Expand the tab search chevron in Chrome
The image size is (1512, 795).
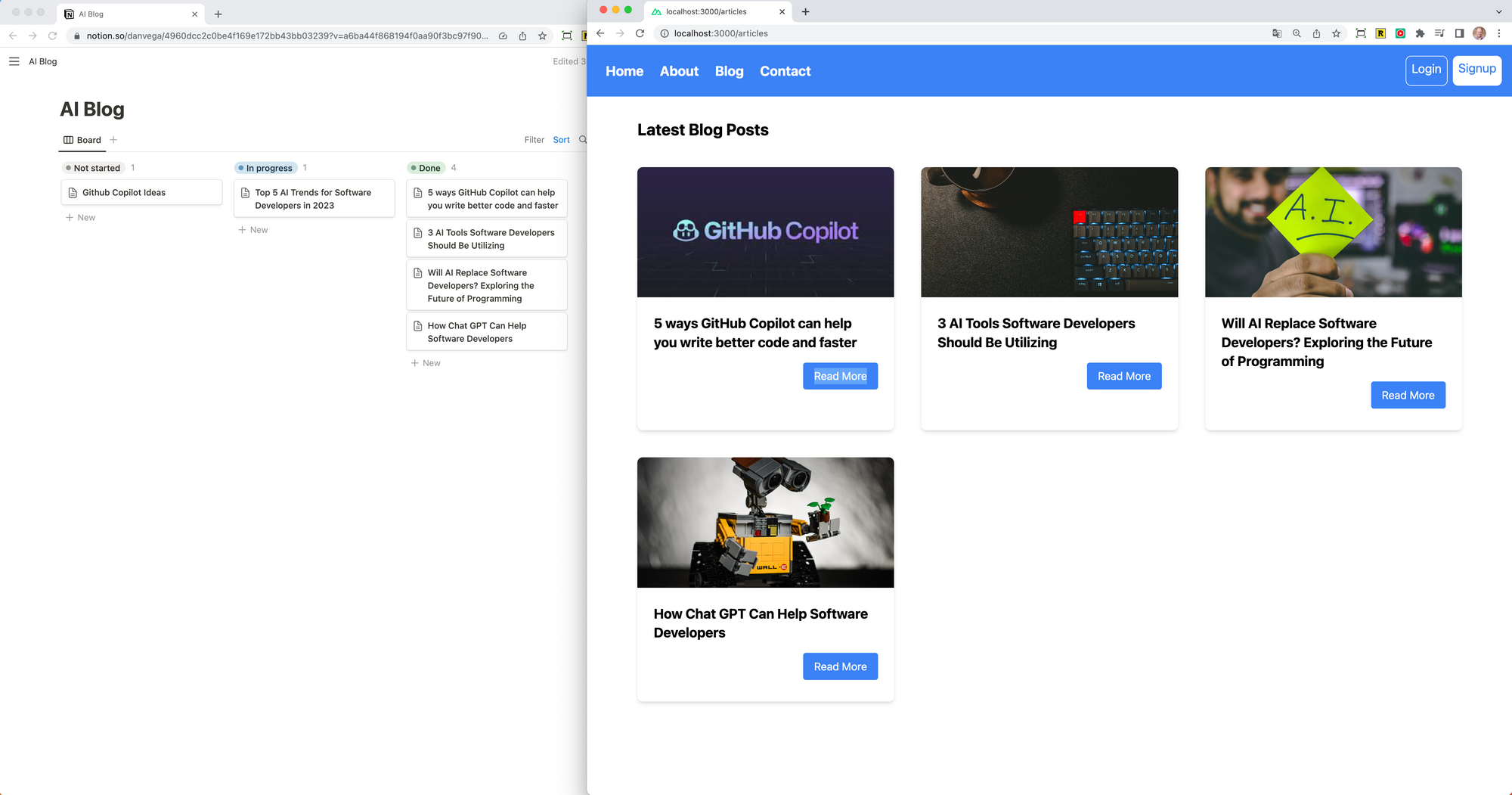tap(1498, 11)
